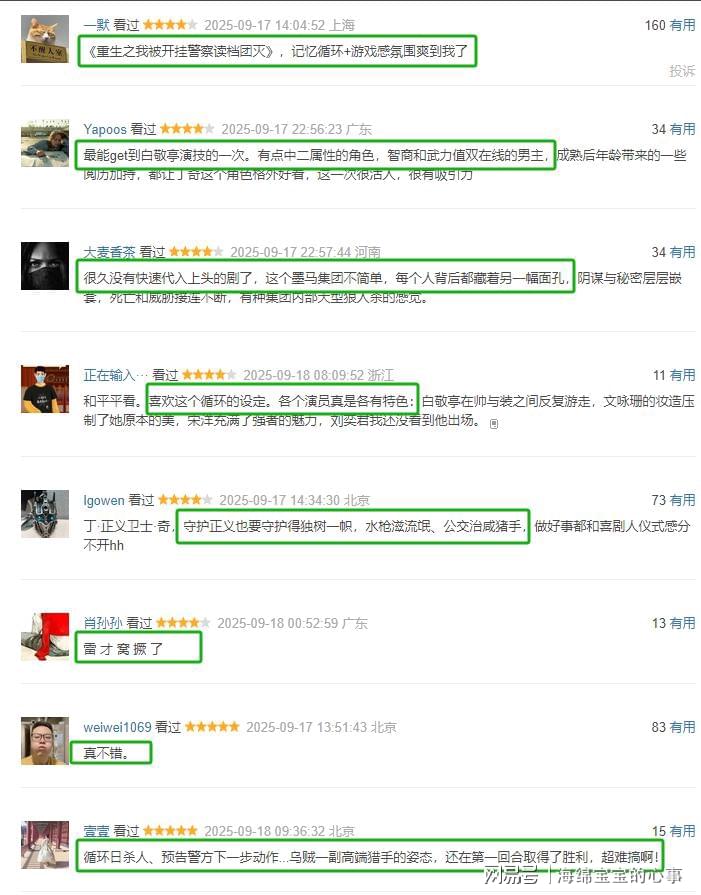Open username link 一默

[96, 25]
